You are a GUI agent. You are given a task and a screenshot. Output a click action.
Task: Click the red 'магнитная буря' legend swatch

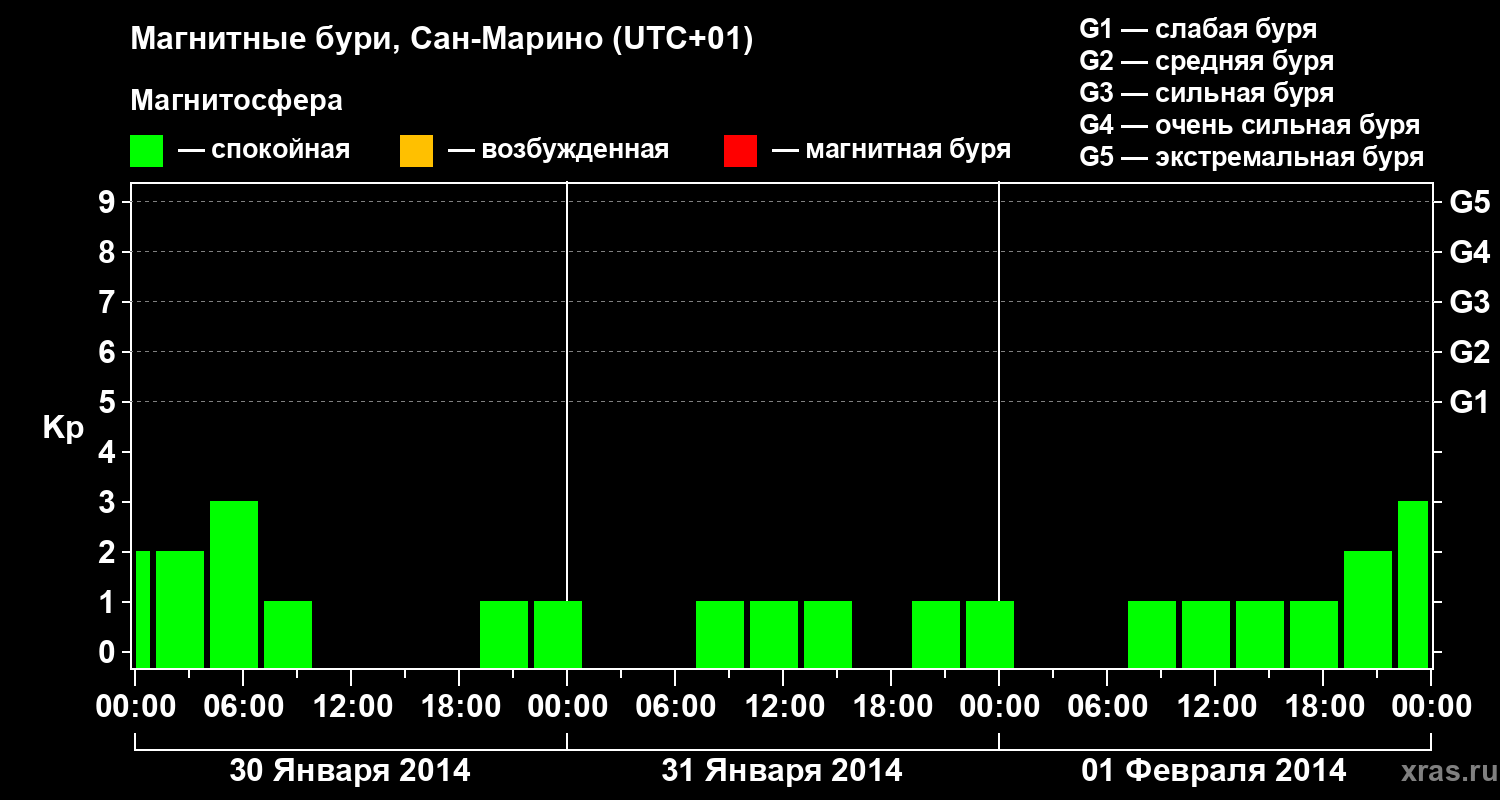740,151
